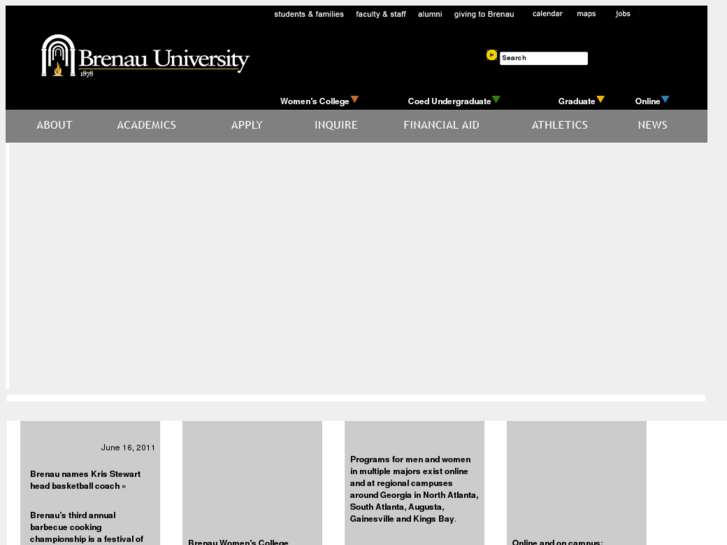Open the maps link
Image resolution: width=727 pixels, height=545 pixels.
coord(586,14)
